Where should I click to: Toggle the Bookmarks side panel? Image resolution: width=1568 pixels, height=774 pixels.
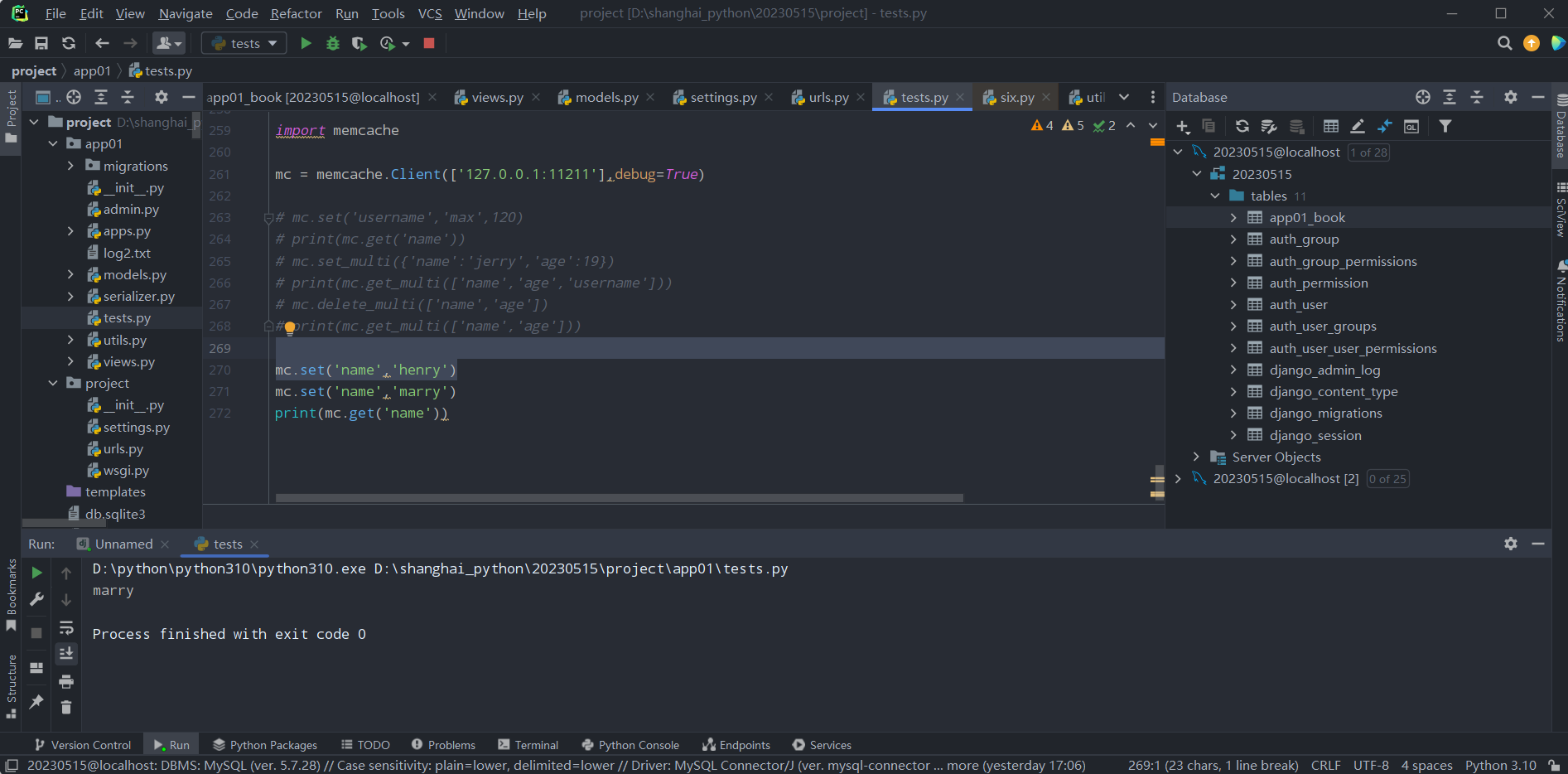coord(12,594)
